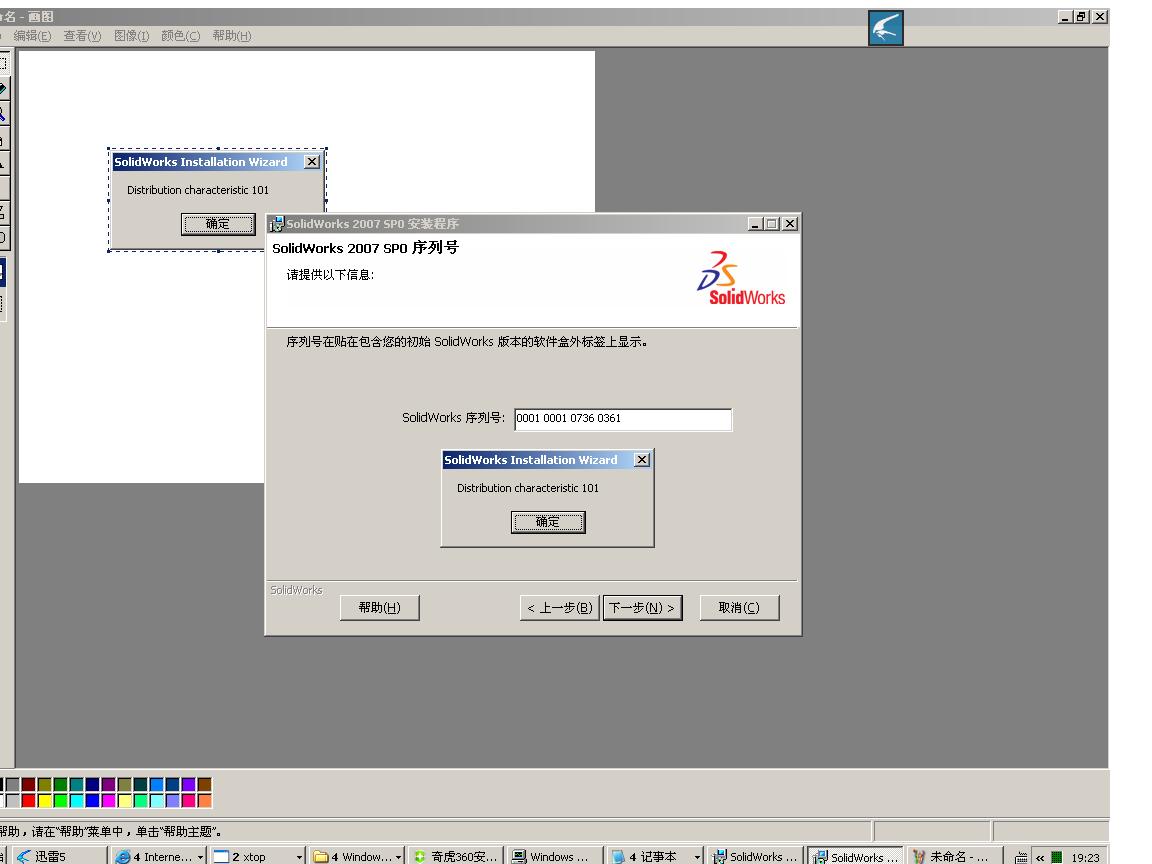Pick the dark gray palette swatch
Image resolution: width=1152 pixels, height=864 pixels.
(x=12, y=784)
